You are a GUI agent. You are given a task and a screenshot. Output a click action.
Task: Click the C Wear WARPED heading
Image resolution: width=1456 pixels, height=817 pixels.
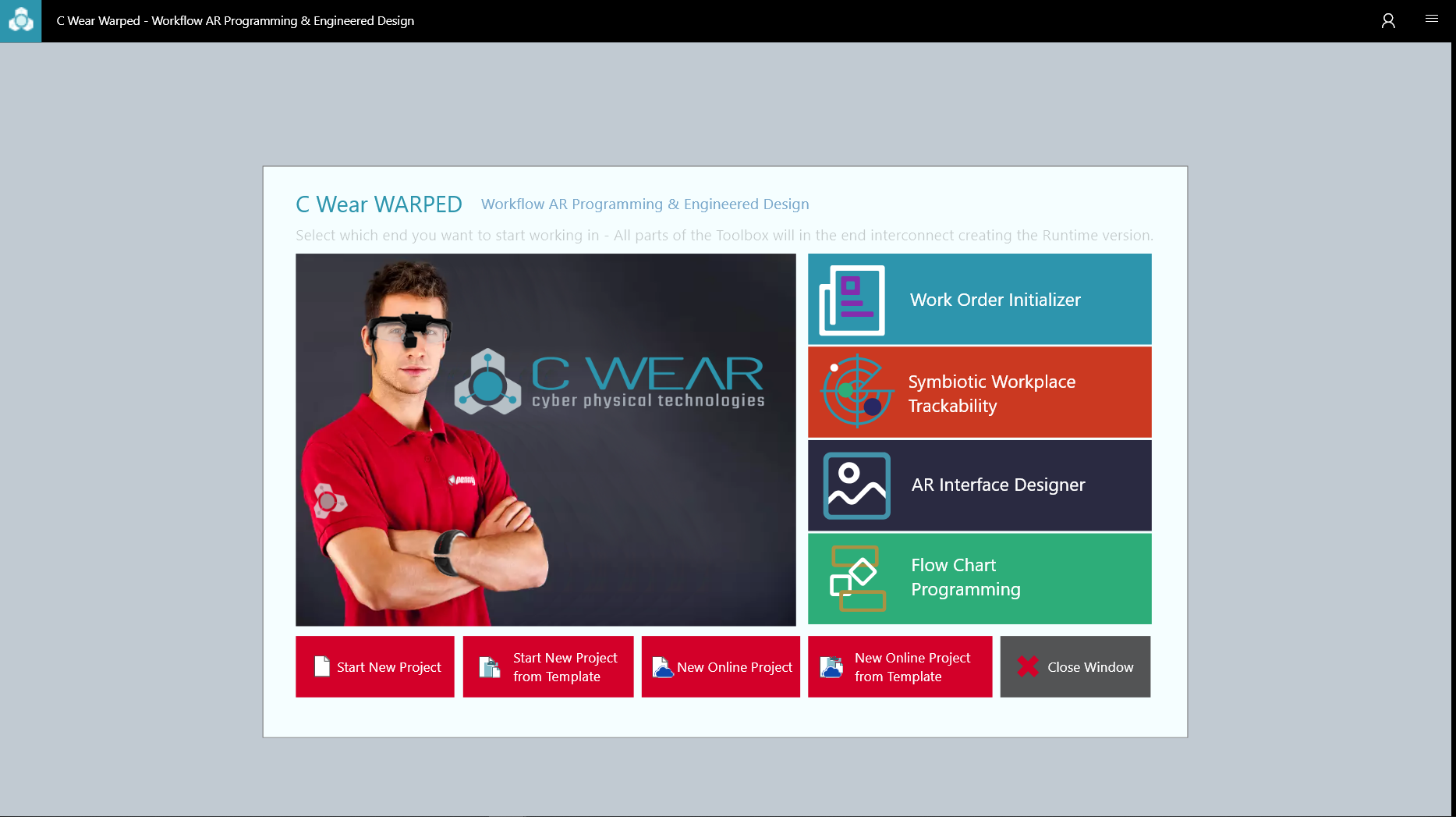point(379,204)
